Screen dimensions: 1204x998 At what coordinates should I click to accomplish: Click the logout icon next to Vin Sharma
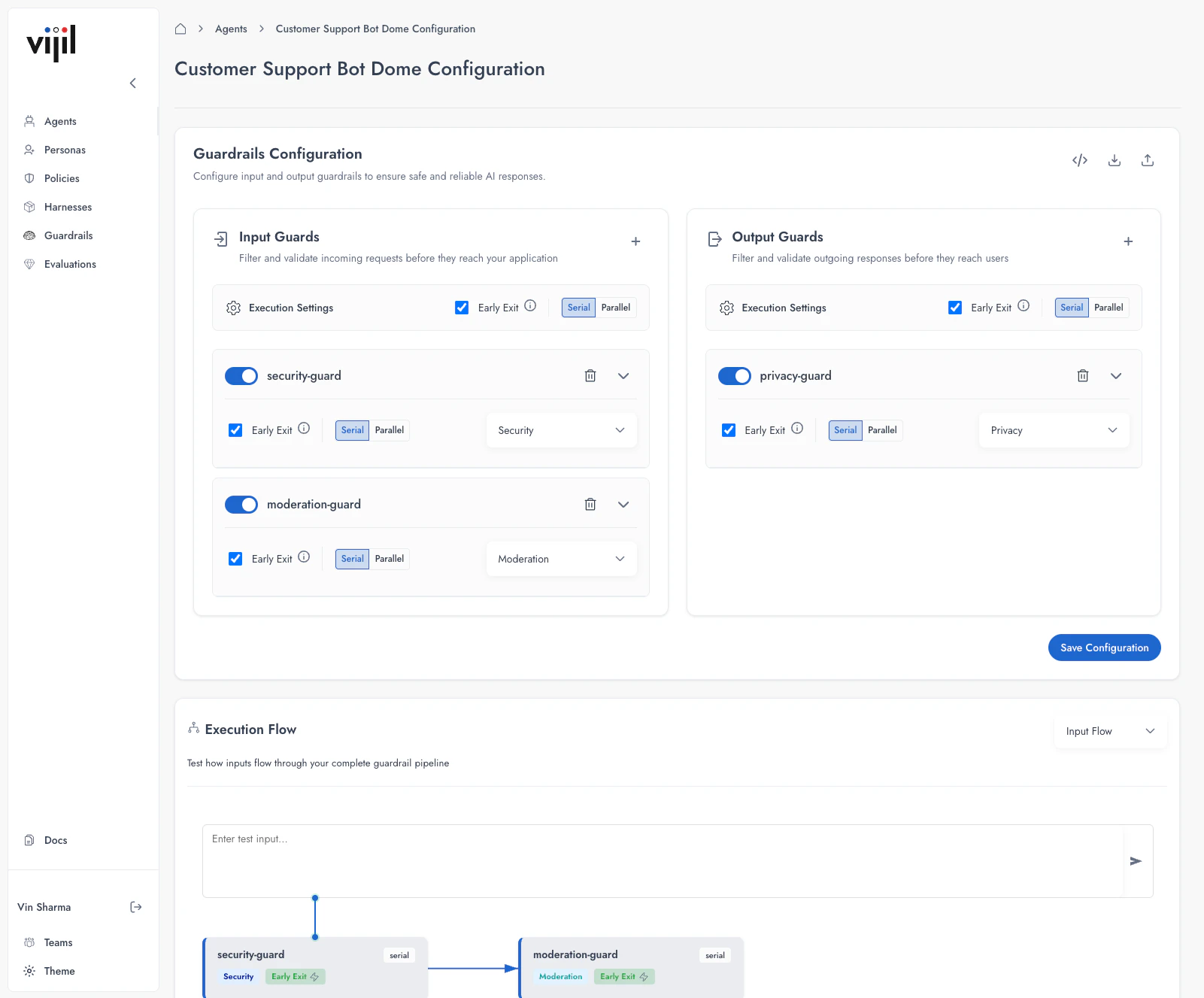(136, 907)
